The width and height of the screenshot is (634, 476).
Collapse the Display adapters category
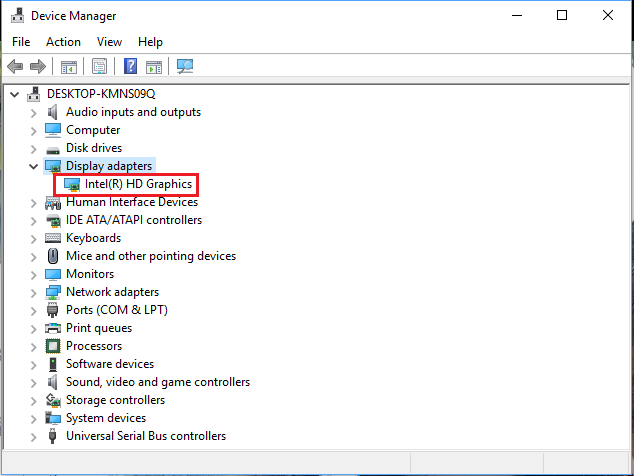[34, 166]
